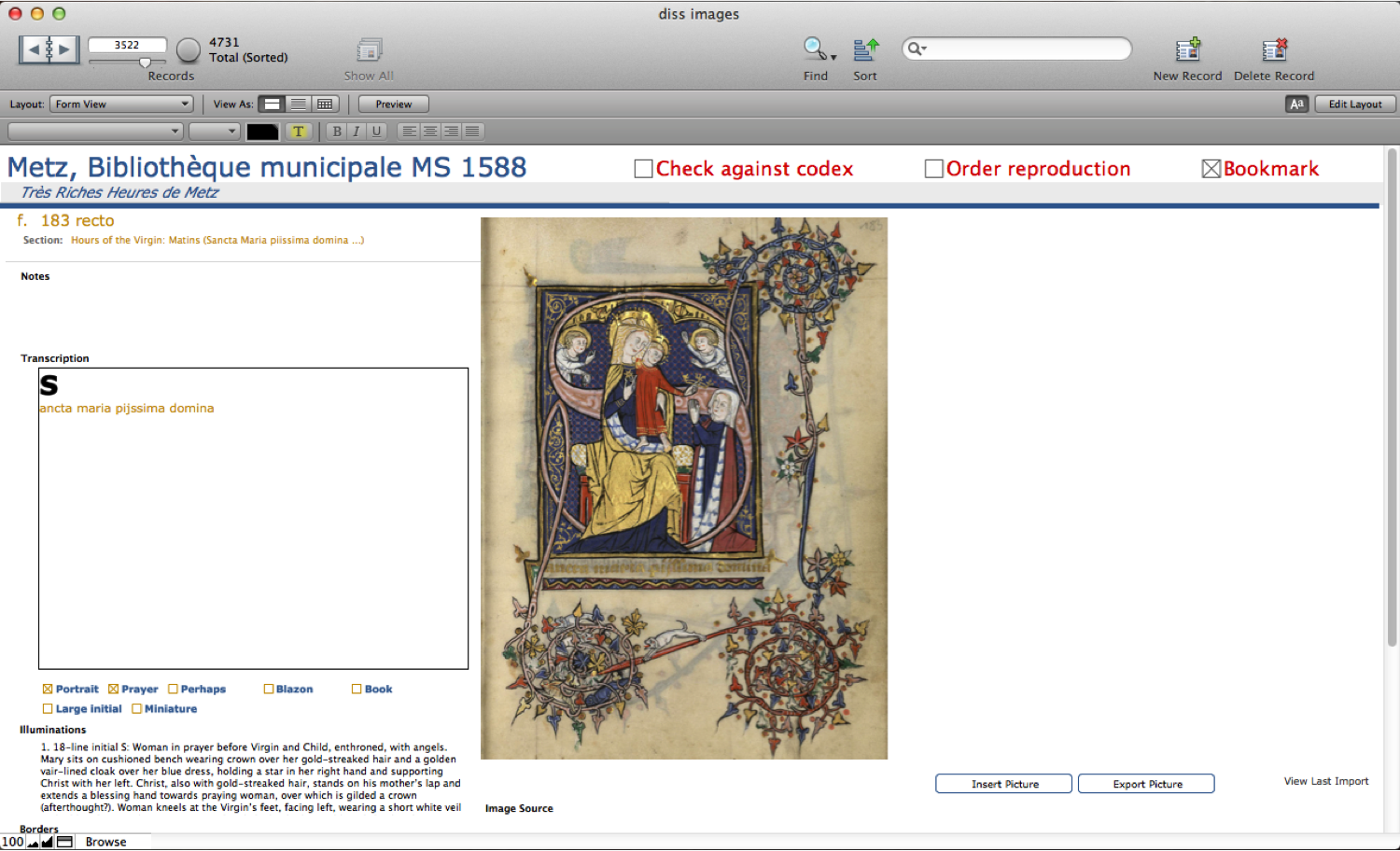Uncheck the Prayer checkbox
This screenshot has height=851, width=1400.
(x=113, y=690)
